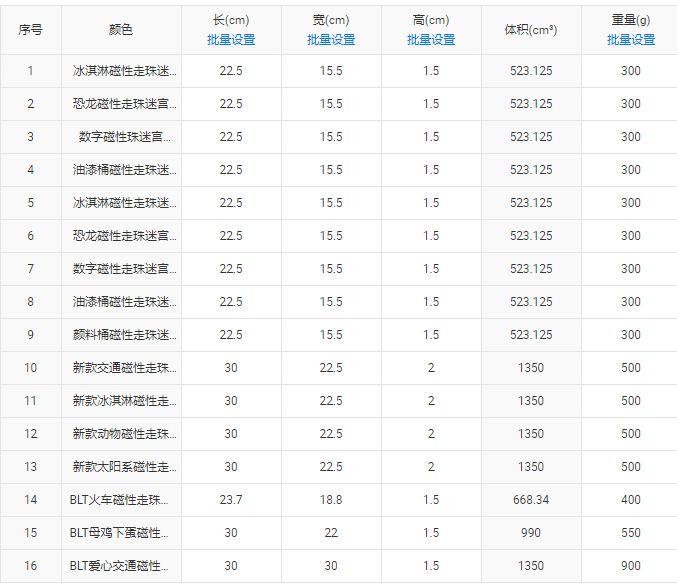Select color name in row 5 冰淇淋磁性走珠迷
The width and height of the screenshot is (677, 586).
tap(124, 203)
